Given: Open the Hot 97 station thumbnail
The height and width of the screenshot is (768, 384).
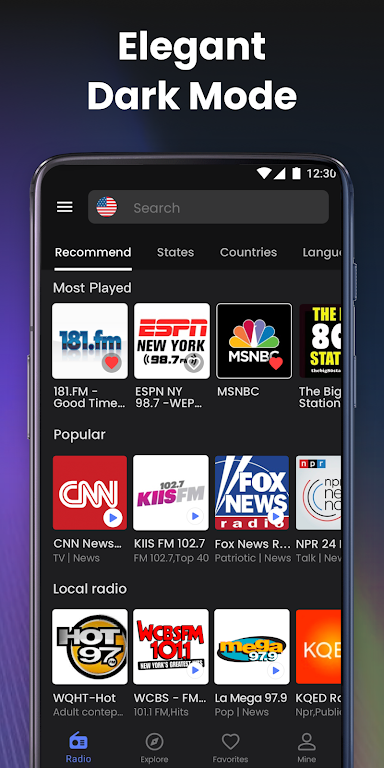Looking at the screenshot, I should click(x=90, y=647).
